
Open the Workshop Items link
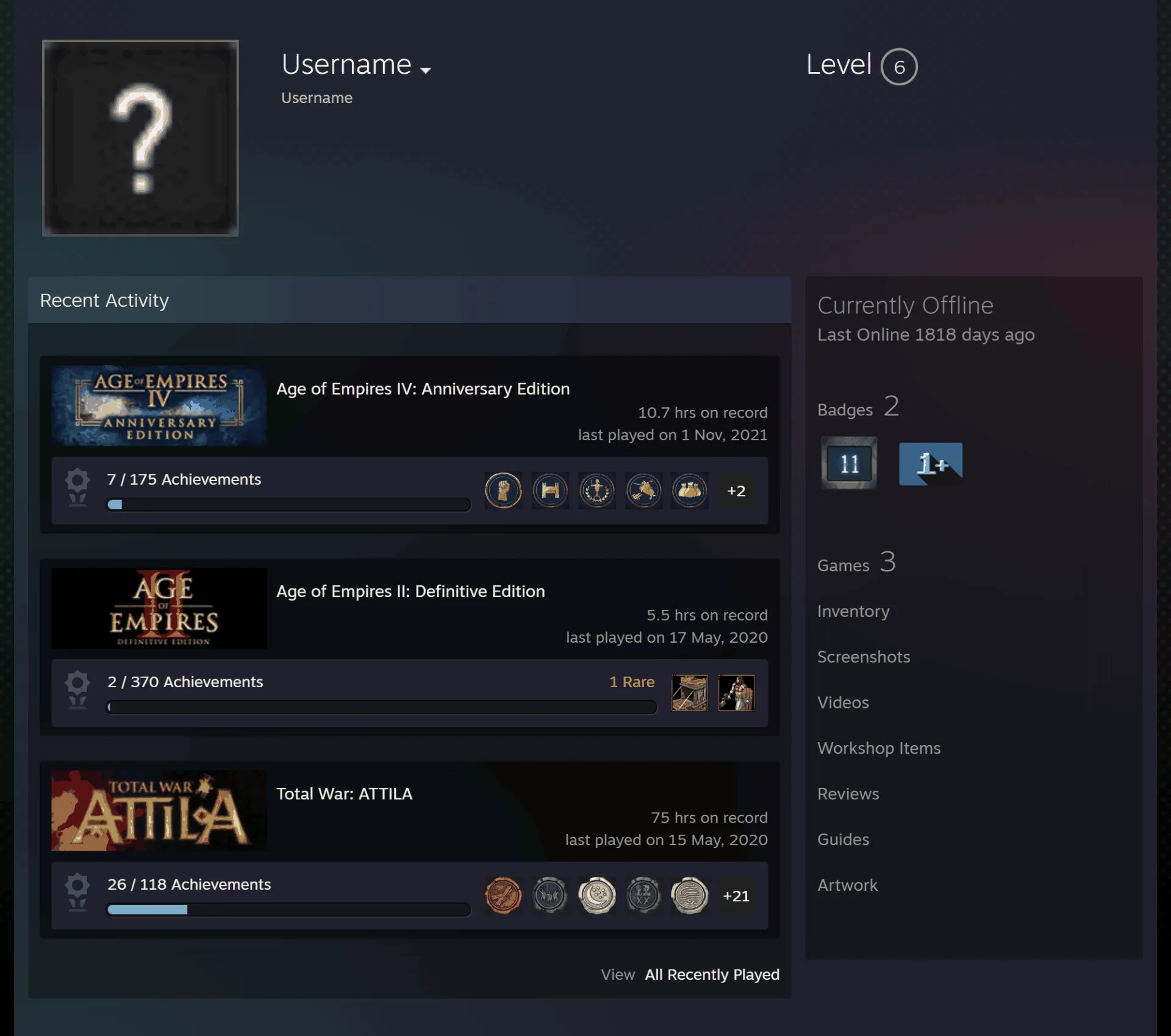click(879, 748)
